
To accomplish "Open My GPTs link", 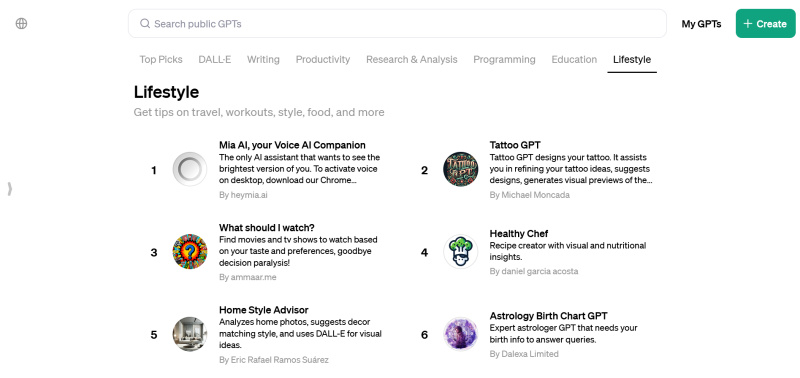I will tap(702, 24).
